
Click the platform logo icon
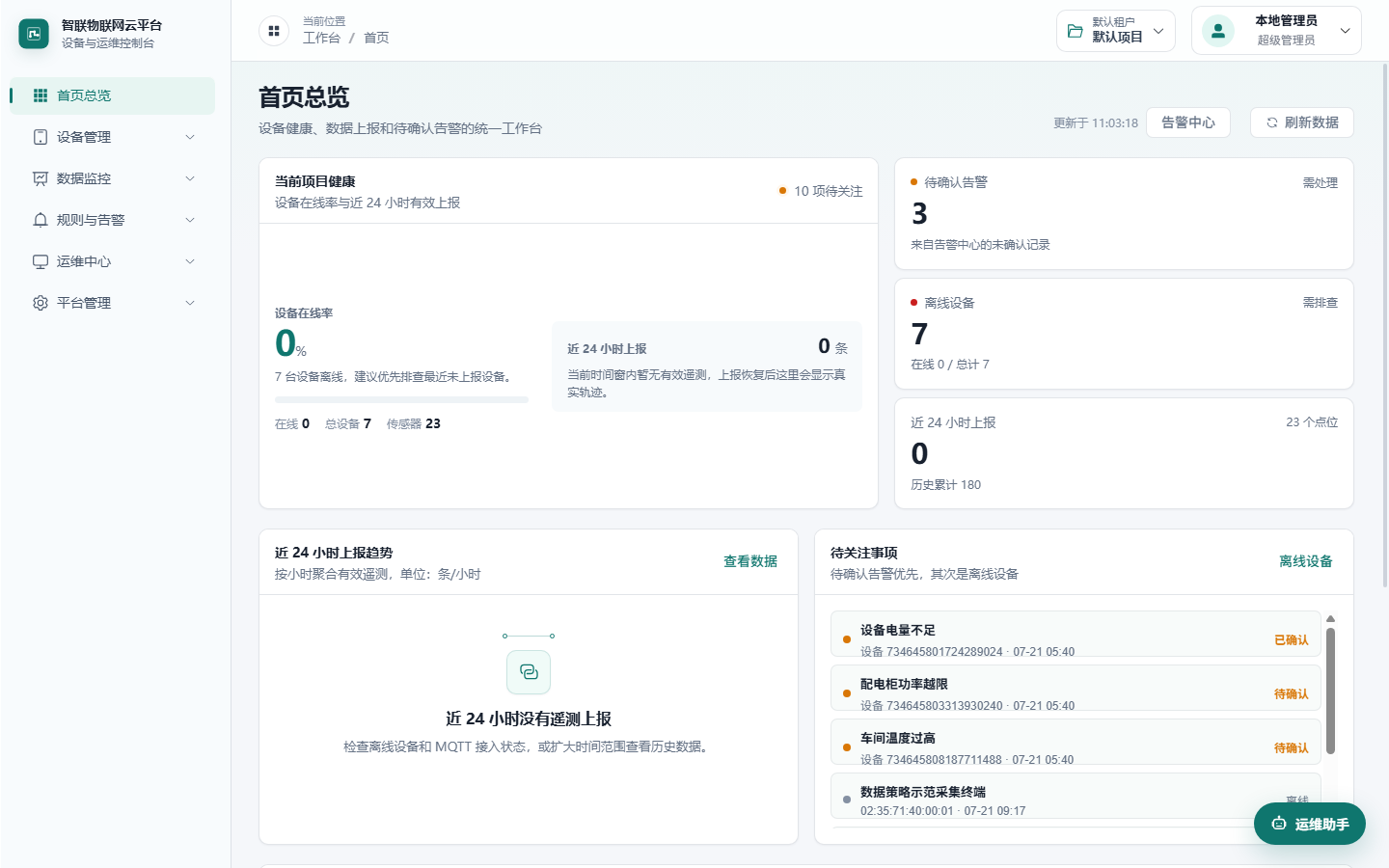tap(34, 34)
